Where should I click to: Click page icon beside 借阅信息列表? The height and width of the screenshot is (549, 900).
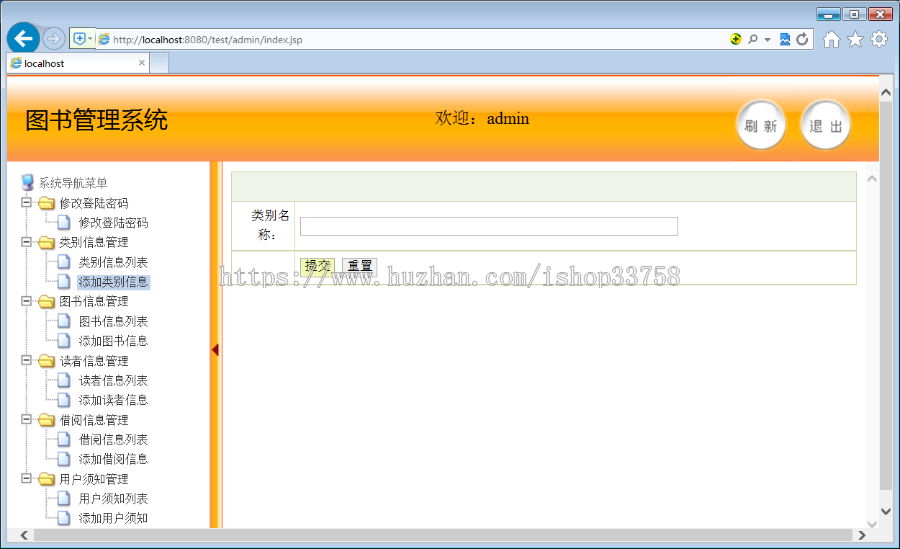point(64,439)
